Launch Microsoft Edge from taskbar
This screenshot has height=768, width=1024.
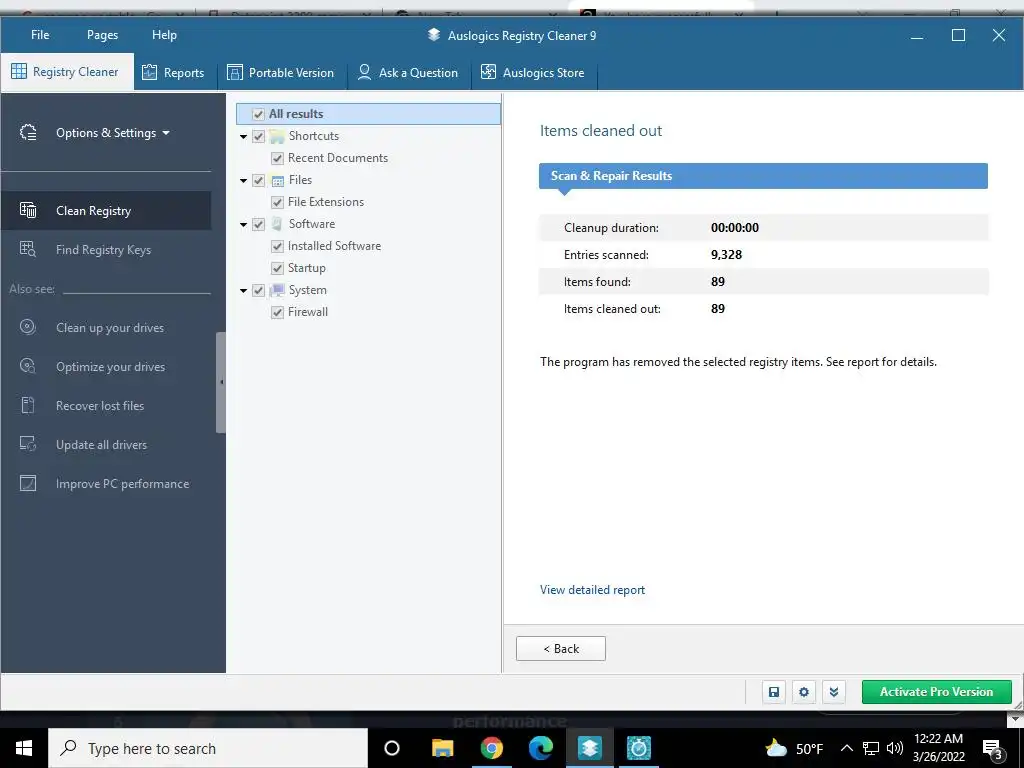(541, 748)
